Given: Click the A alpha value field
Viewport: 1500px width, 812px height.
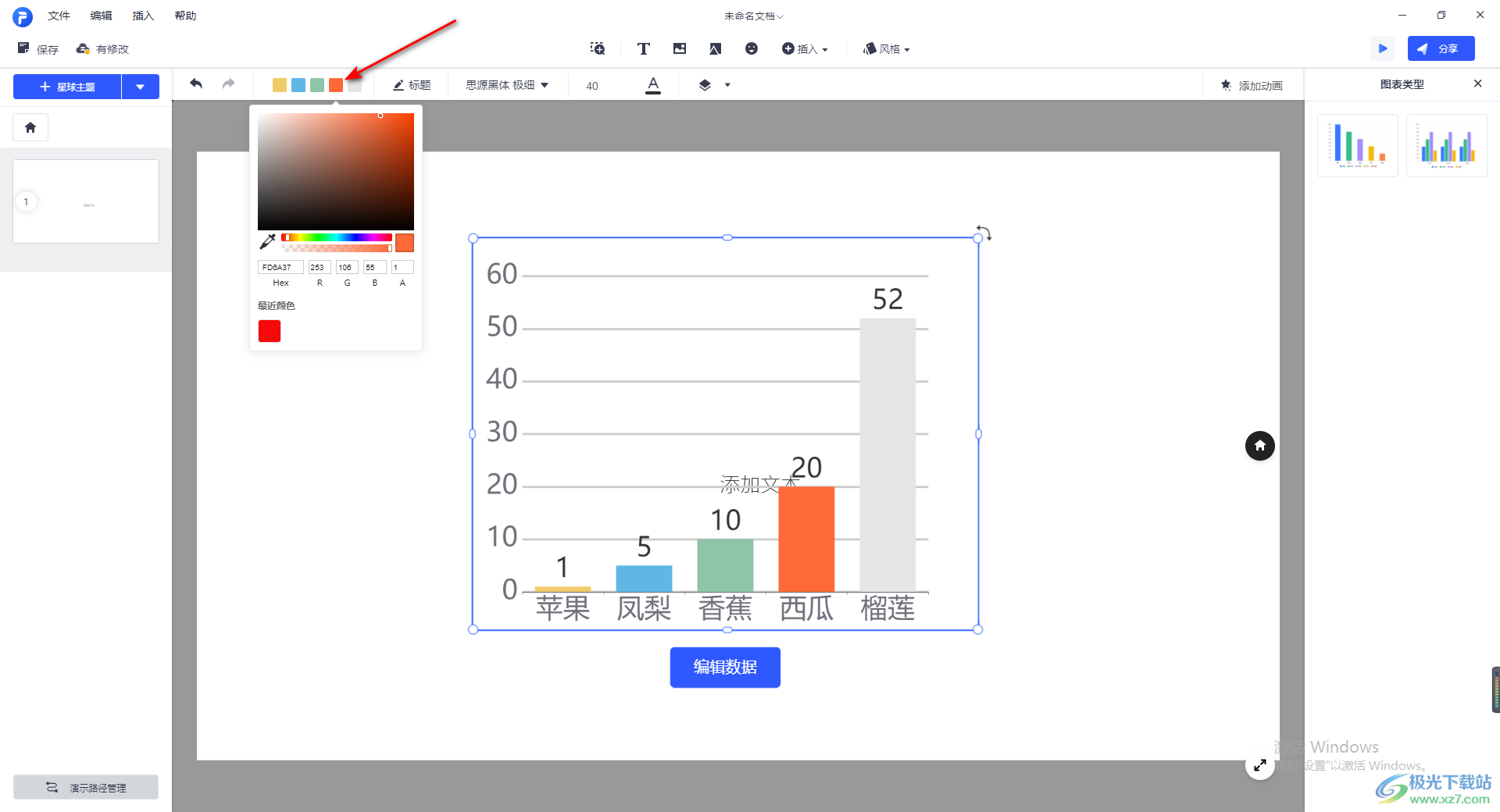Looking at the screenshot, I should click(402, 267).
